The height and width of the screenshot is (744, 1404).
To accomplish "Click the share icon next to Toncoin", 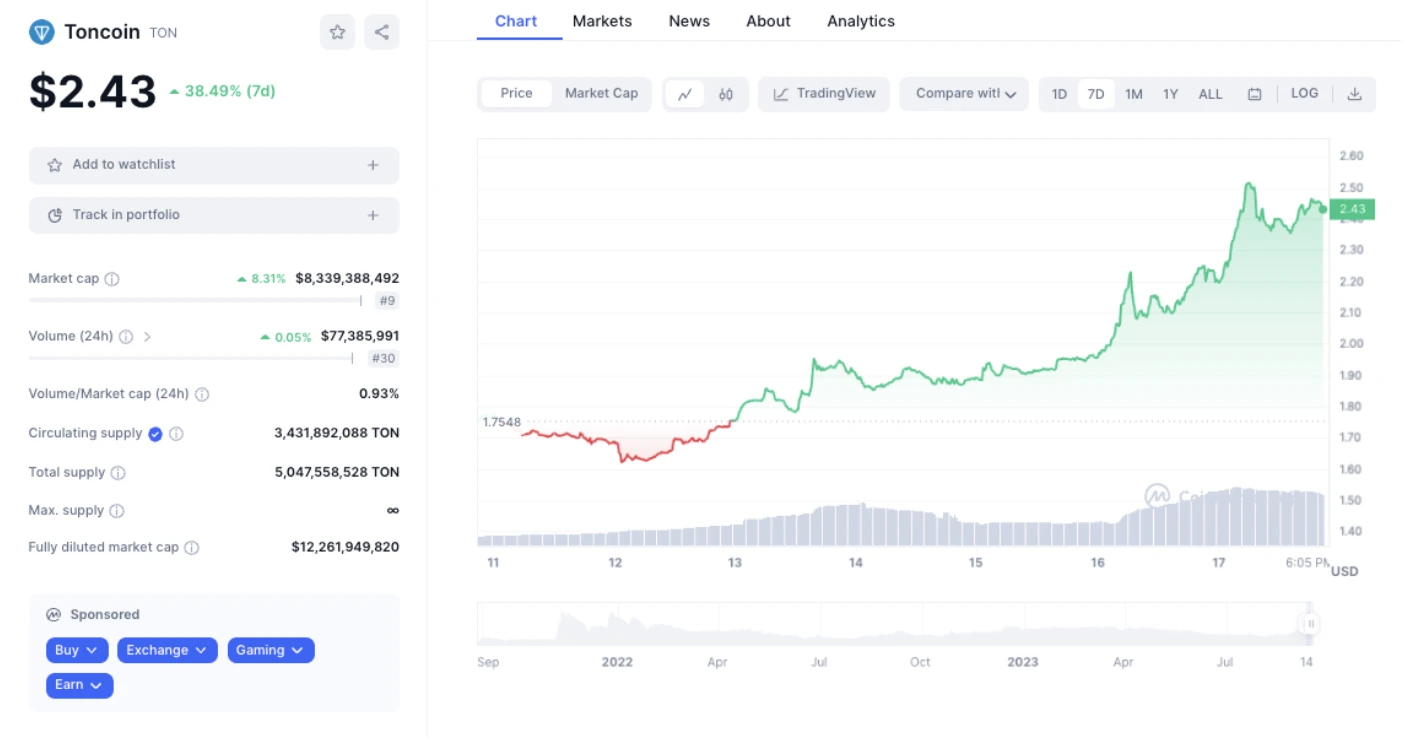I will click(381, 32).
